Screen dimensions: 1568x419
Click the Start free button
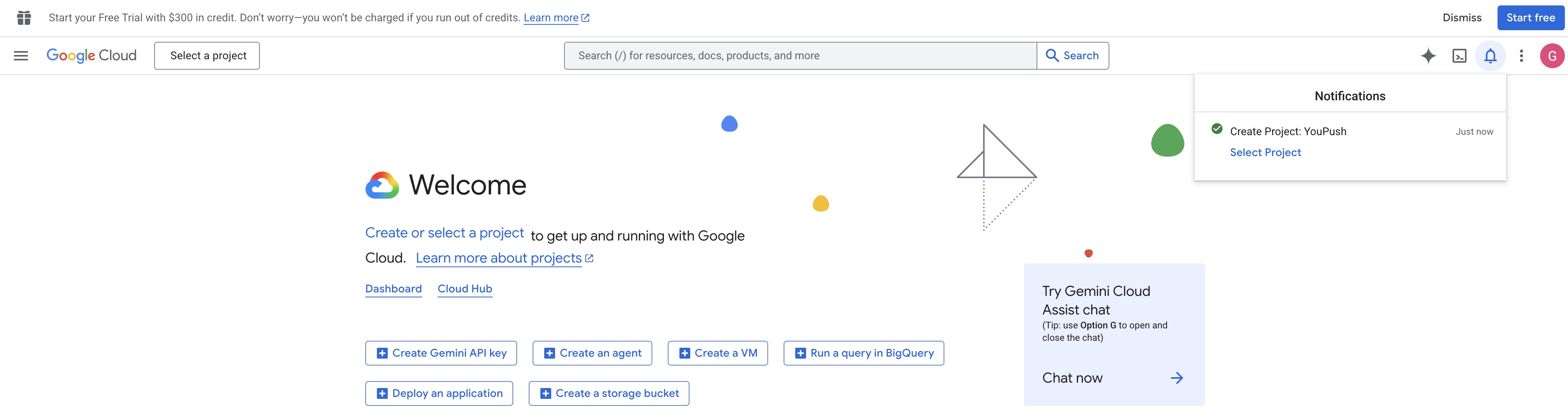(1530, 18)
